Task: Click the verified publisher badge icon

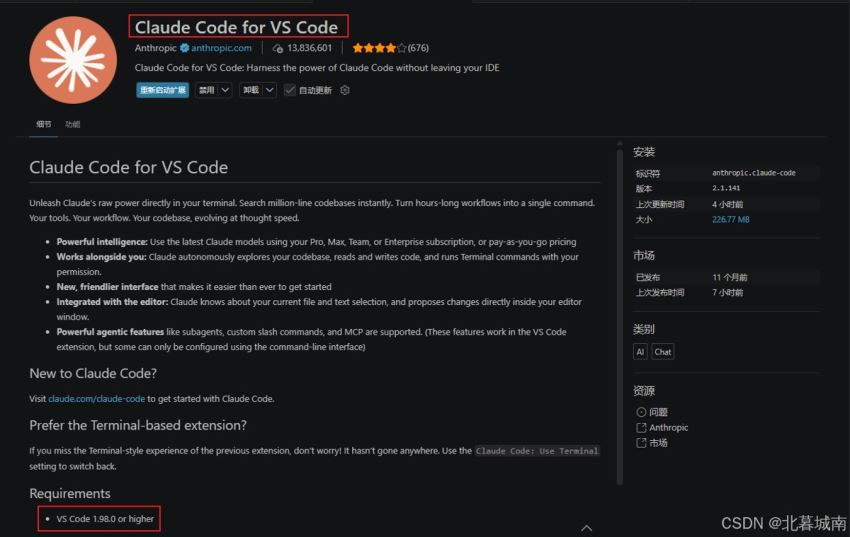Action: pyautogui.click(x=184, y=48)
